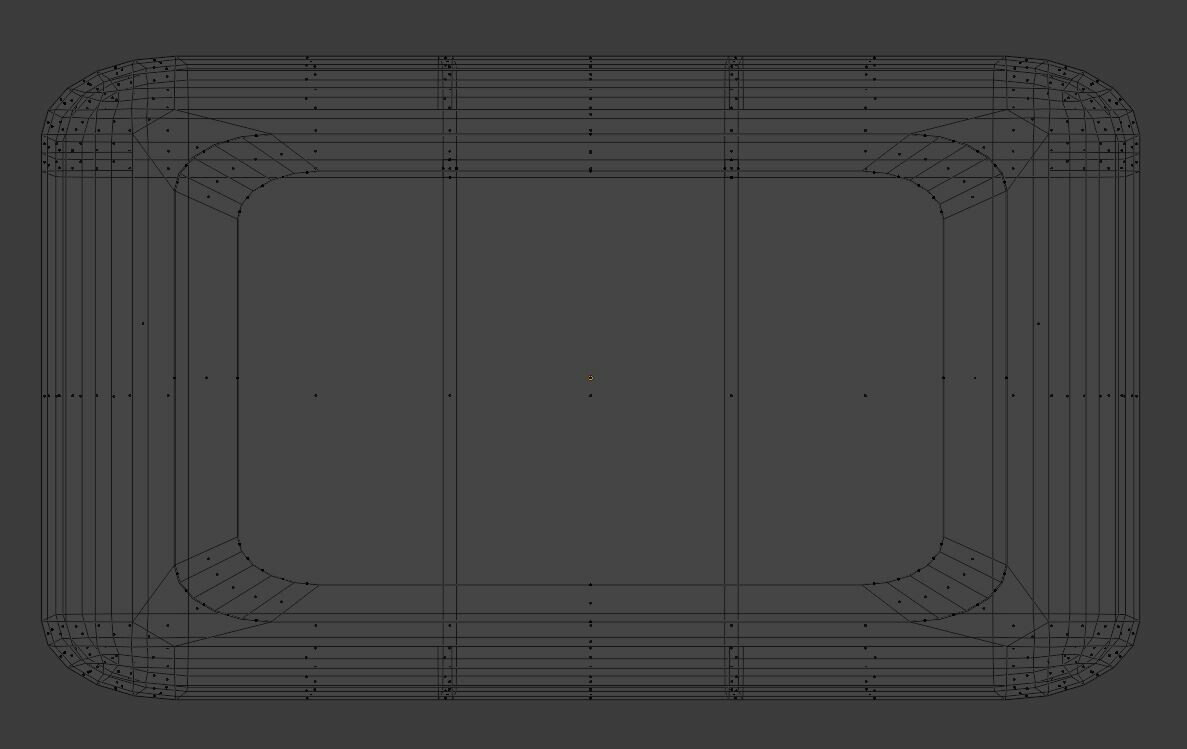The width and height of the screenshot is (1187, 749).
Task: Select the orange object origin point
Action: 590,377
